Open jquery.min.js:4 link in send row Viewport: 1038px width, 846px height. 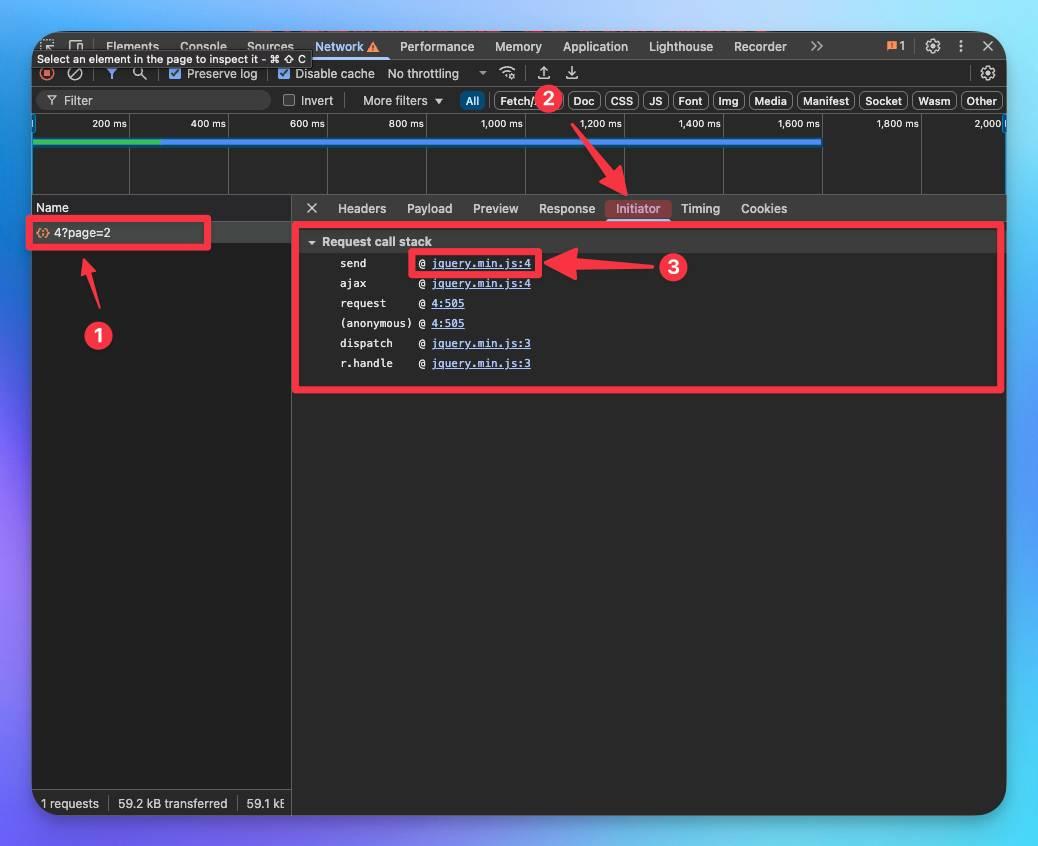481,263
